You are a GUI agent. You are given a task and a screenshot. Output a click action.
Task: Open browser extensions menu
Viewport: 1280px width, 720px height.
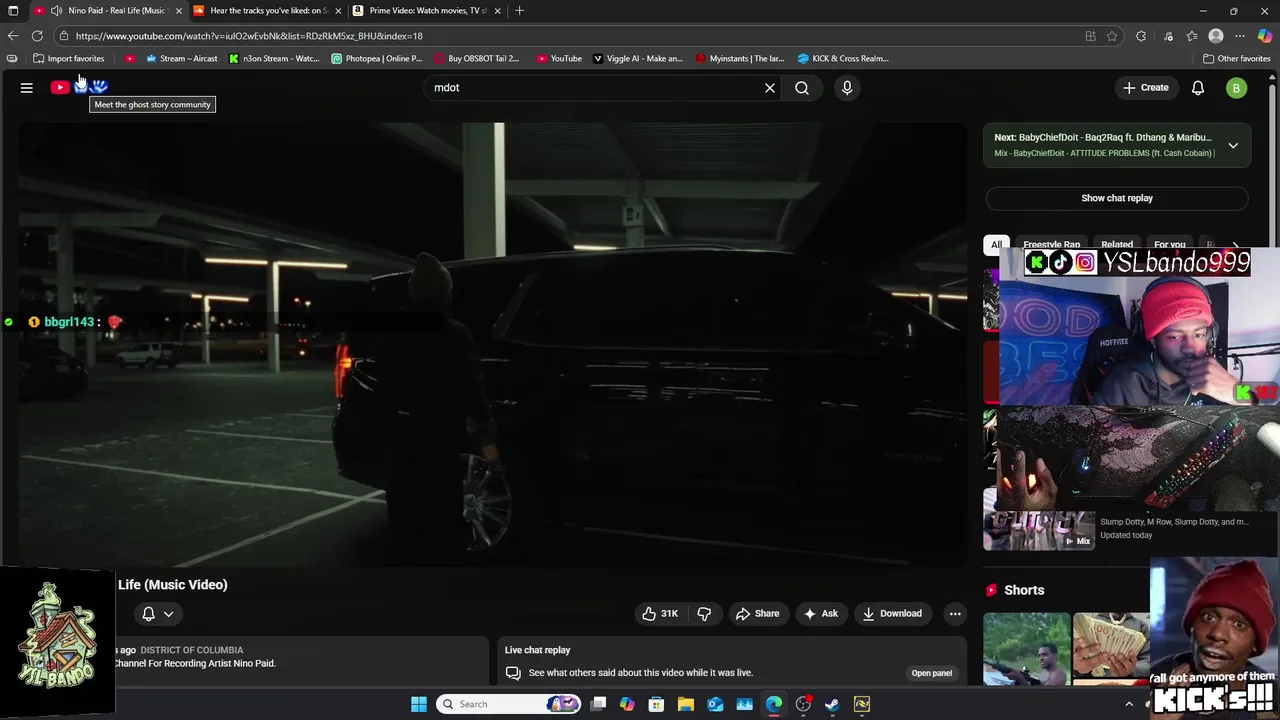tap(1141, 36)
